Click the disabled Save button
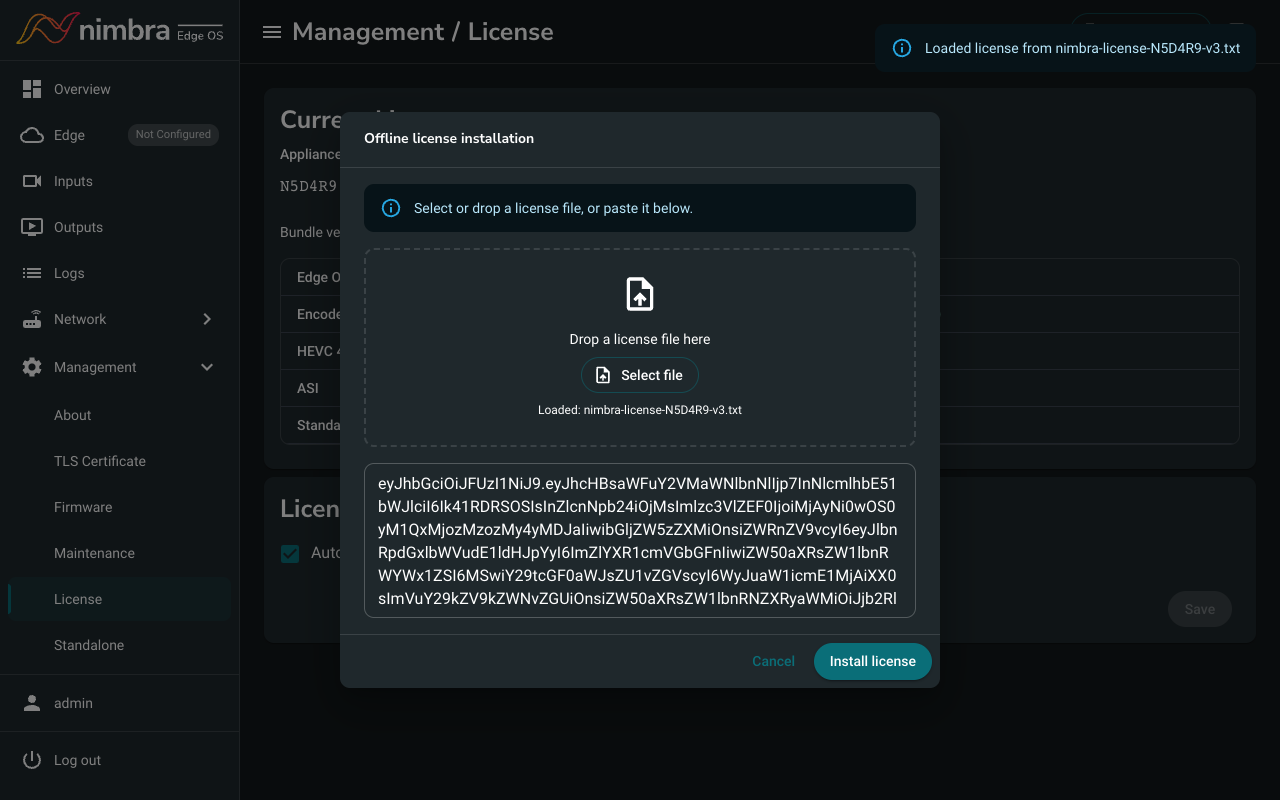This screenshot has height=800, width=1280. coord(1200,609)
